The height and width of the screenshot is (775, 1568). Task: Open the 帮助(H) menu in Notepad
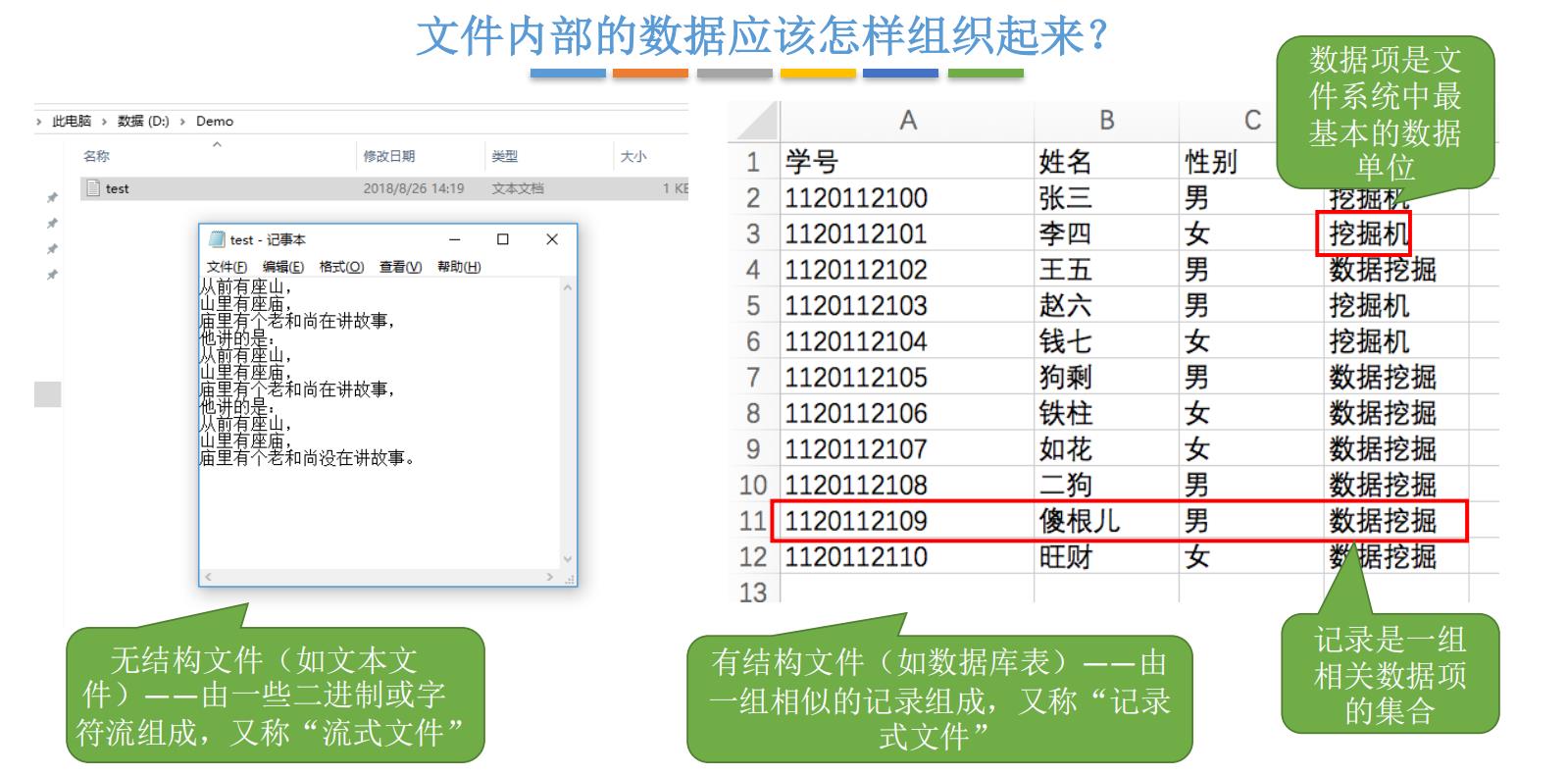(x=459, y=267)
